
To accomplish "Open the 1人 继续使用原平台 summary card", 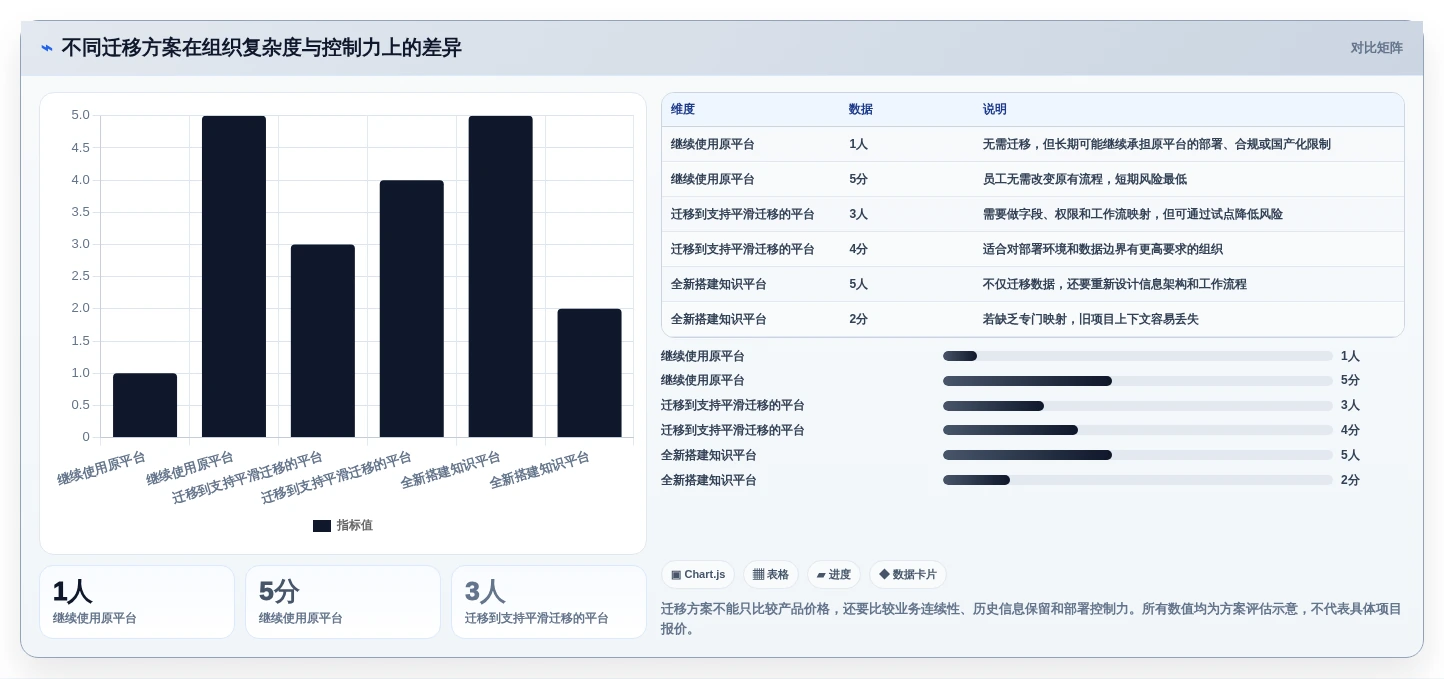I will click(137, 602).
